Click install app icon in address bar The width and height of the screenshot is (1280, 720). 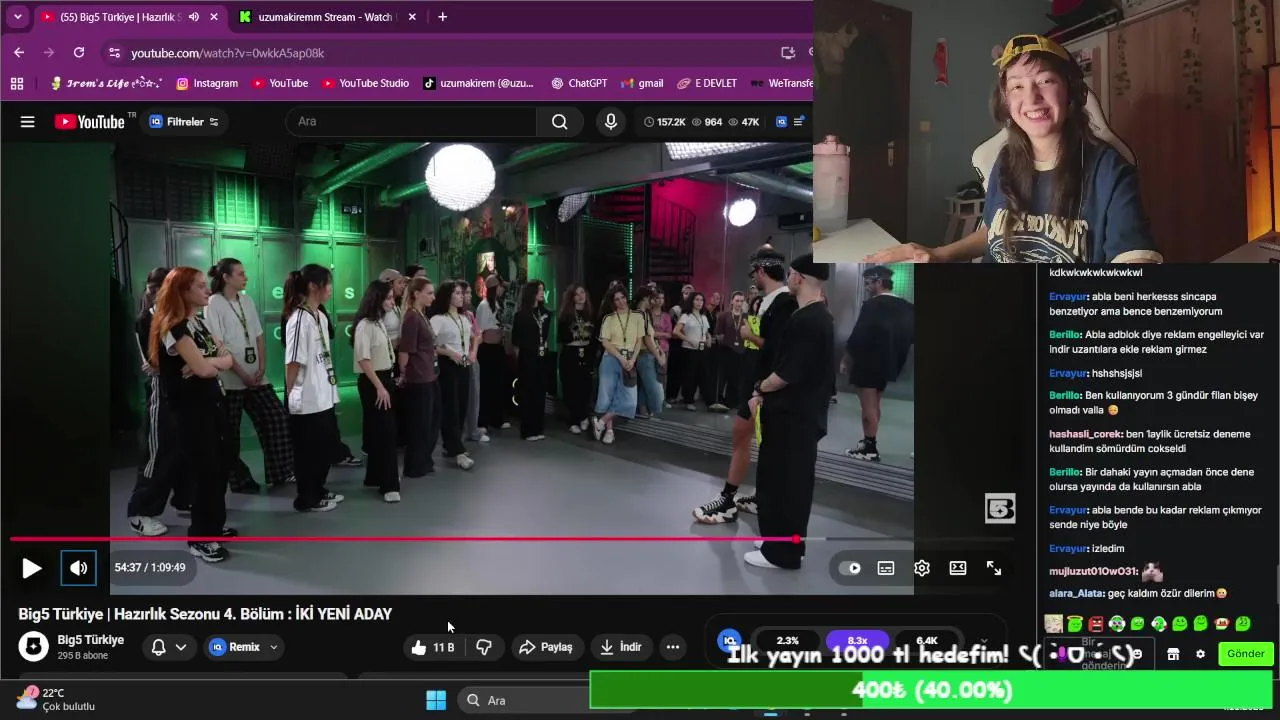pyautogui.click(x=788, y=53)
